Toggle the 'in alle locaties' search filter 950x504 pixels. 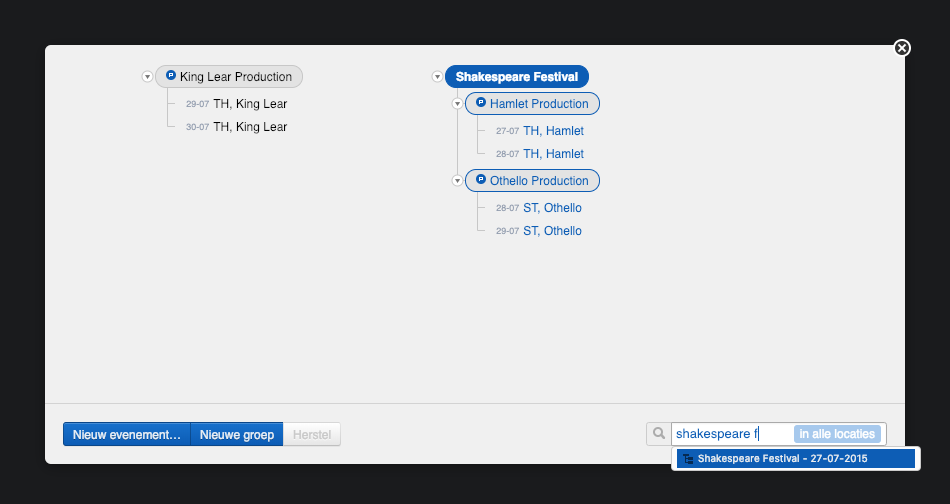coord(837,434)
